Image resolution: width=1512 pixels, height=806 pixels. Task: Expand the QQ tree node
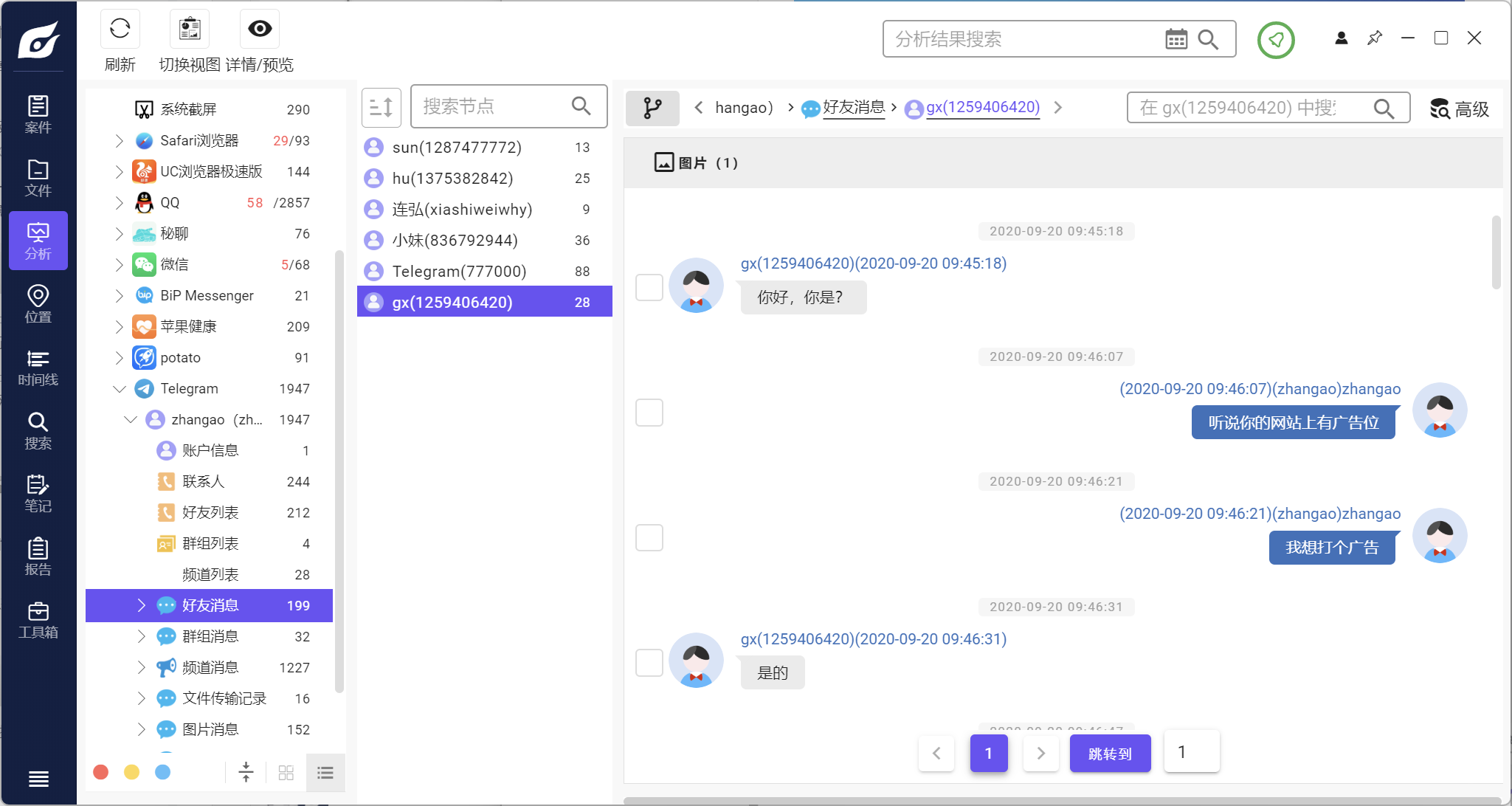click(120, 202)
